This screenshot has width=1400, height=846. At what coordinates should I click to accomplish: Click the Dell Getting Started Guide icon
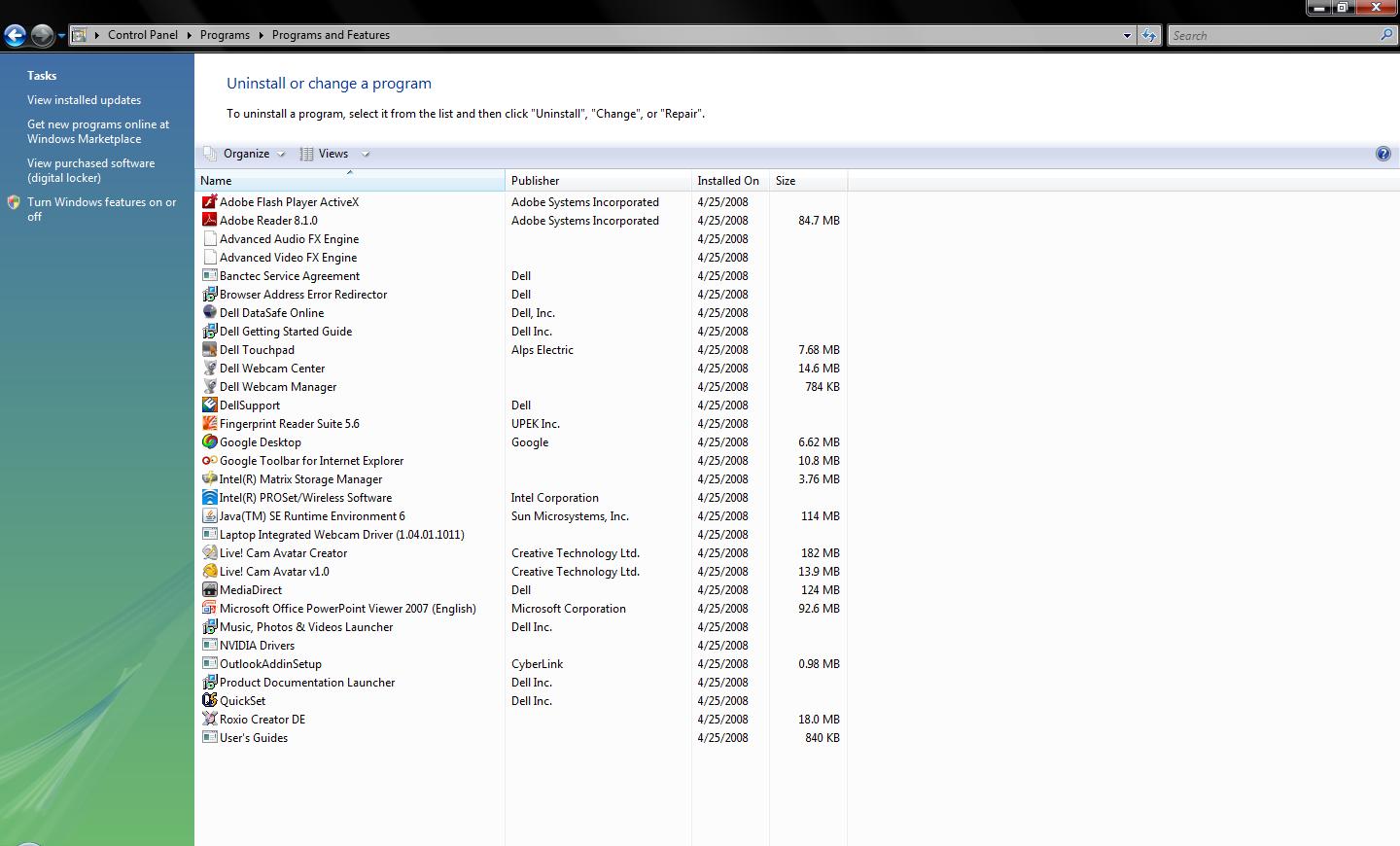(209, 331)
